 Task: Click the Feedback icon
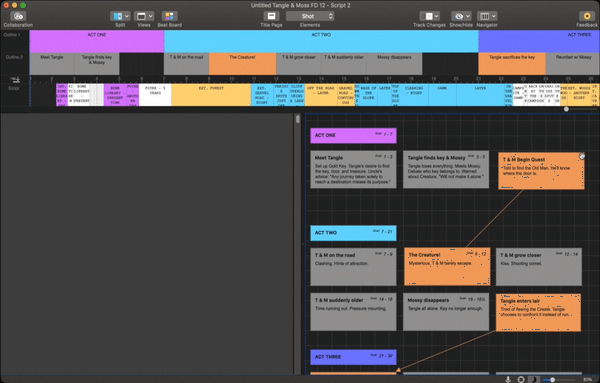(x=587, y=16)
